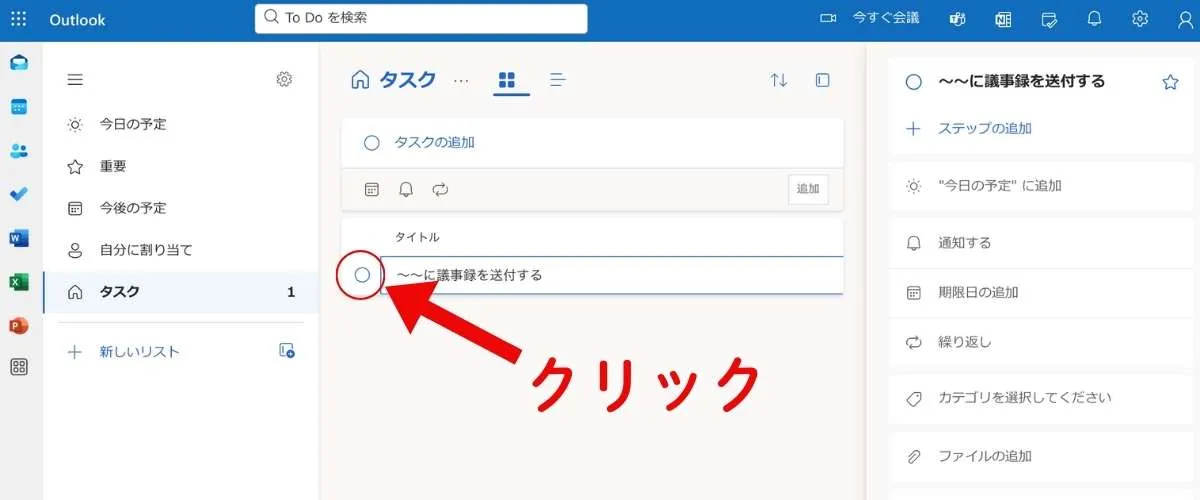
Task: Open Mail in the app rail
Action: click(x=19, y=63)
